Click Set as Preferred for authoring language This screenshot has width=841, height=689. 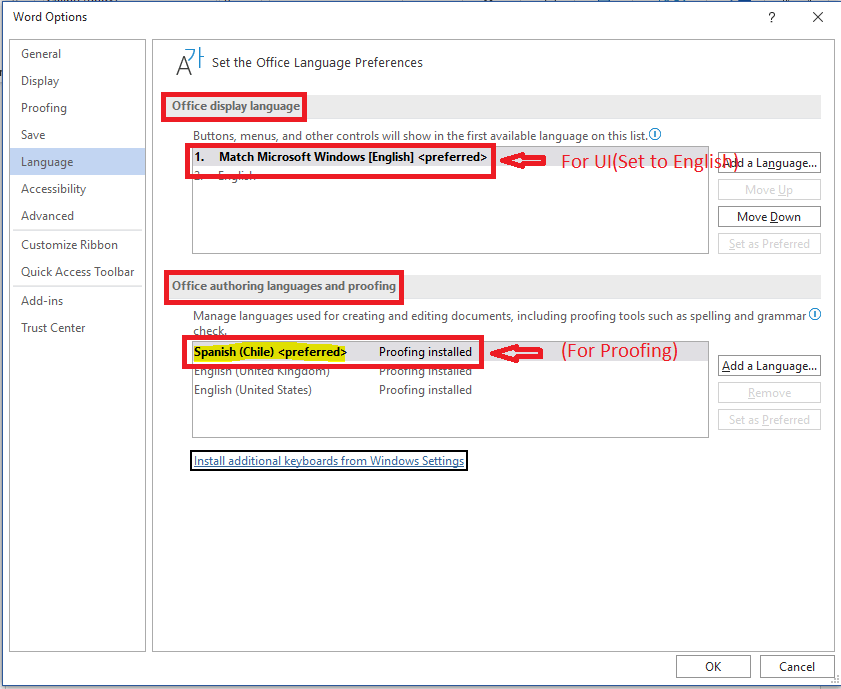coord(769,420)
